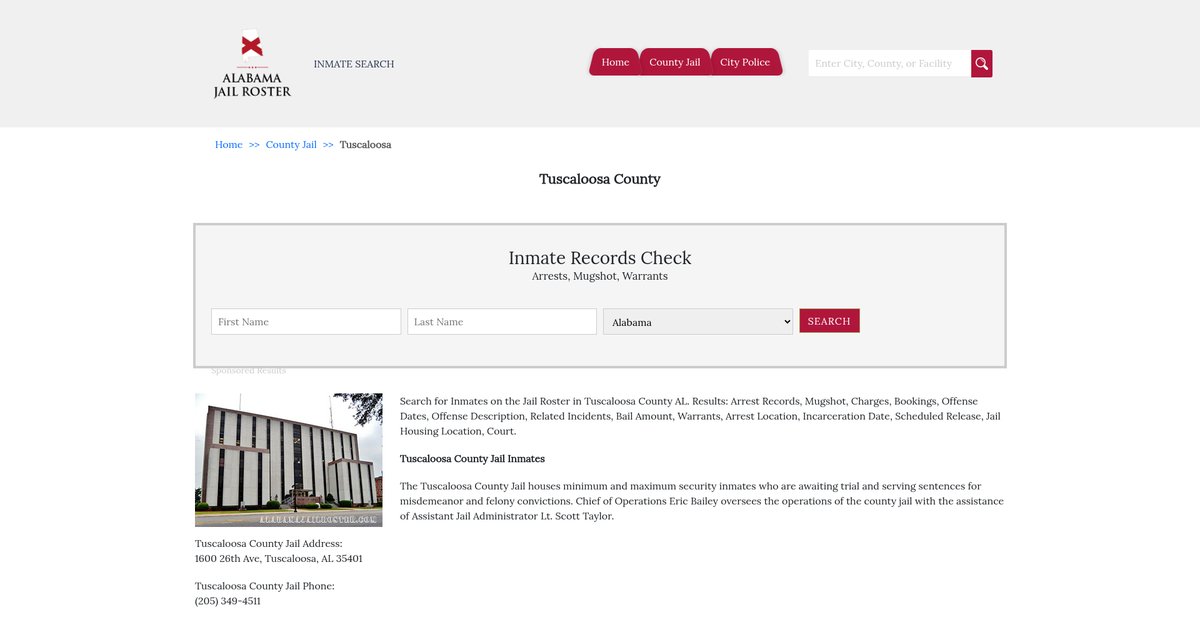
Task: Click the Tuscaloosa County page heading
Action: pyautogui.click(x=600, y=179)
